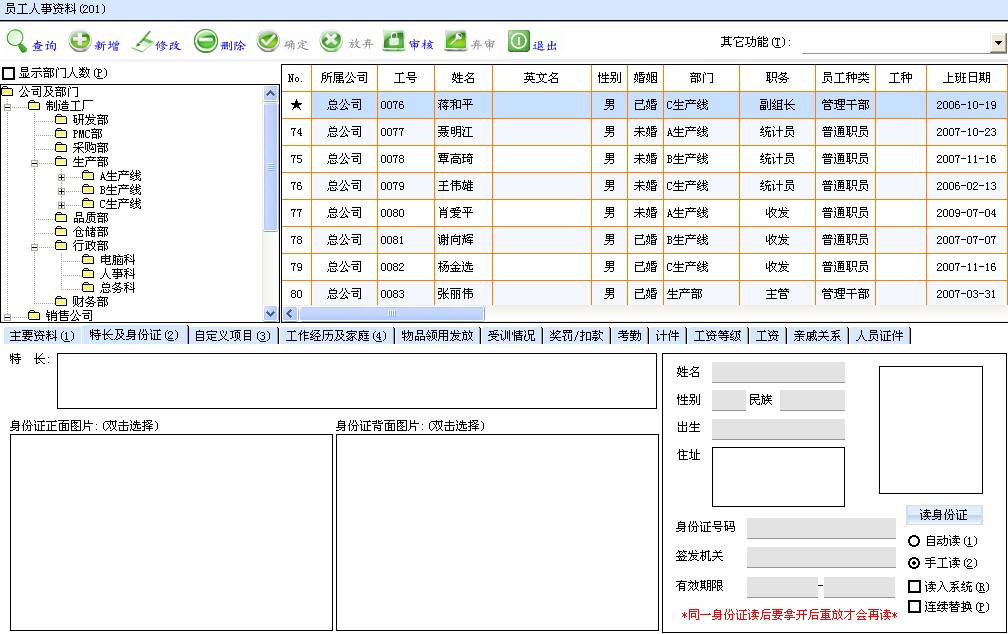Viewport: 1008px width, 634px height.
Task: Click the 销售公司 folder icon
Action: pyautogui.click(x=34, y=315)
